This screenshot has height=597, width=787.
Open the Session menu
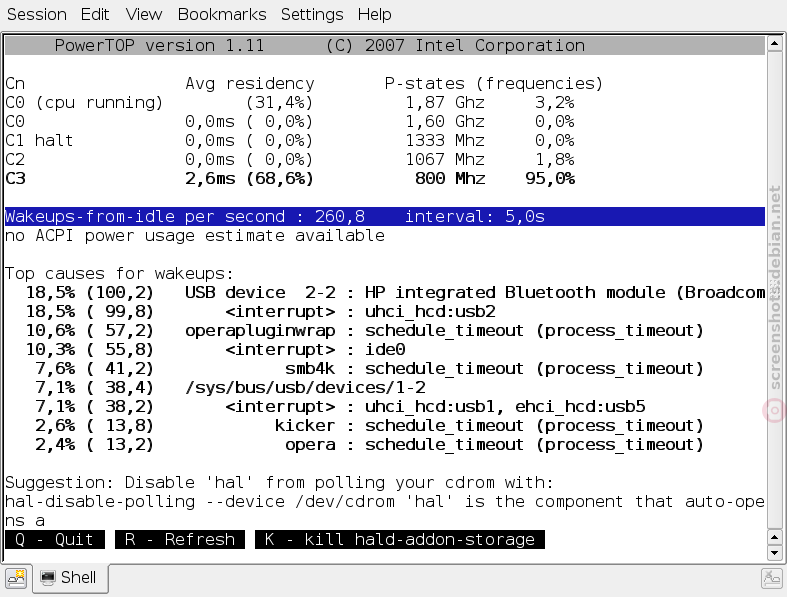[37, 15]
